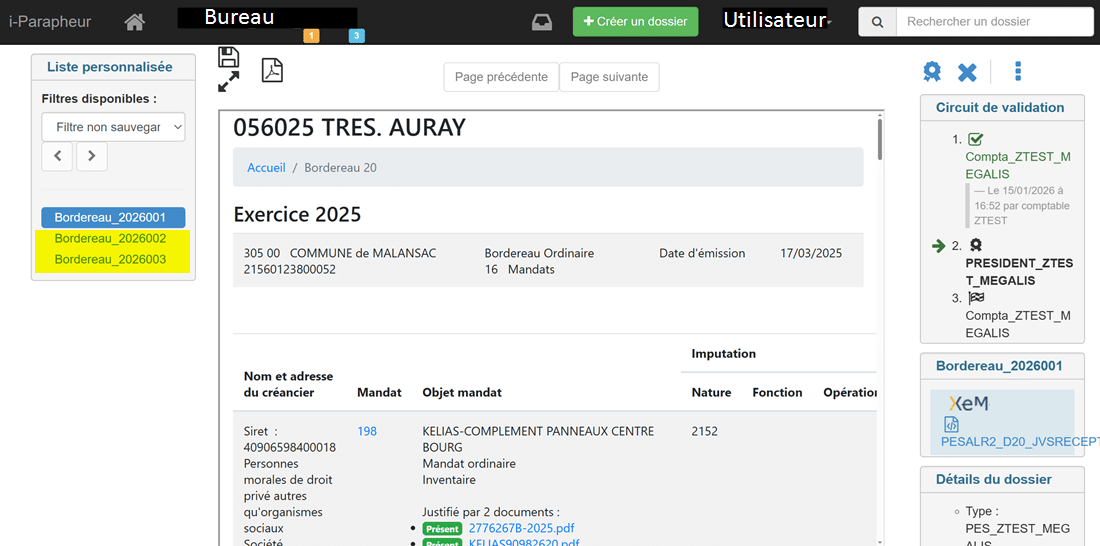Click the floppy disk save icon
The height and width of the screenshot is (546, 1100).
tap(229, 57)
